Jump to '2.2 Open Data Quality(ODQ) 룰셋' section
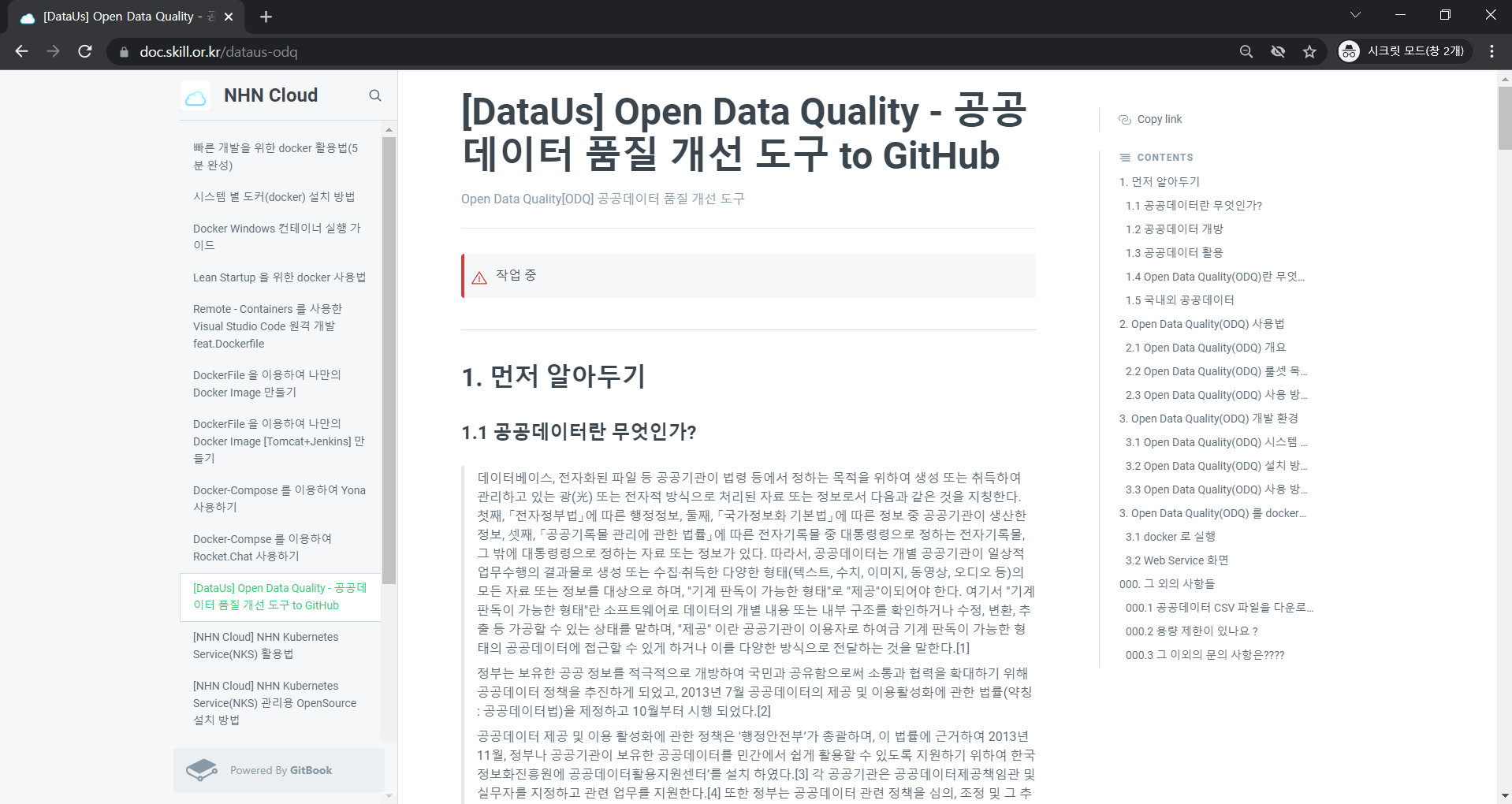This screenshot has height=804, width=1512. 1216,371
